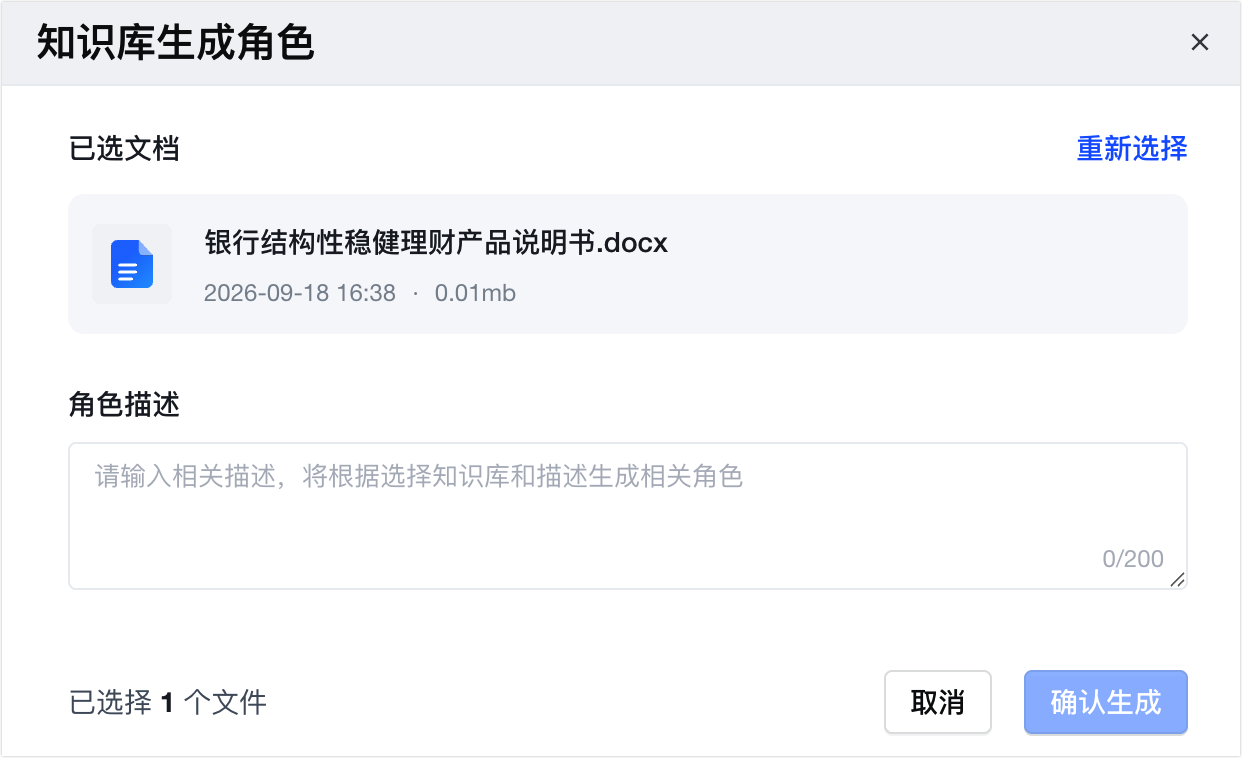Click the 0/200 character counter
Screen dimensions: 1242x758
click(x=1133, y=559)
